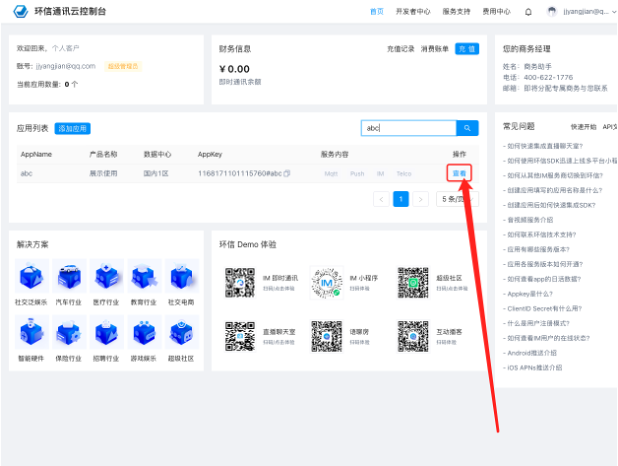Image resolution: width=618 pixels, height=466 pixels.
Task: Click the 游戏娱乐 solution icon
Action: click(144, 332)
